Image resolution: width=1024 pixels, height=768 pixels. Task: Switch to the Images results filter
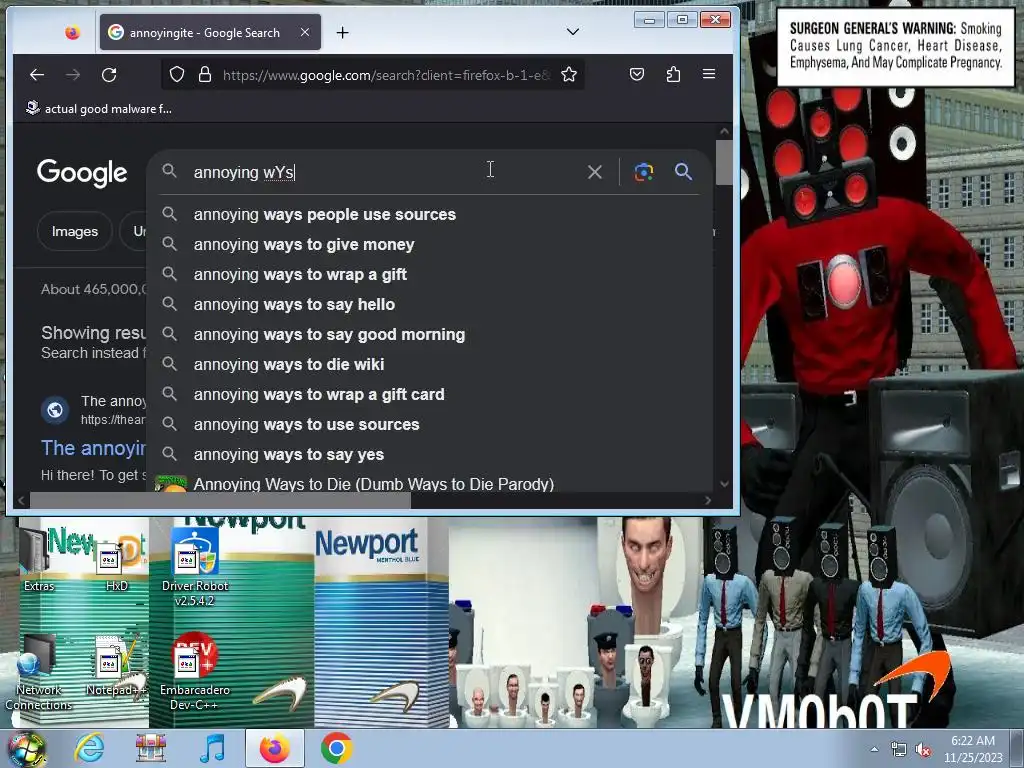[x=74, y=231]
